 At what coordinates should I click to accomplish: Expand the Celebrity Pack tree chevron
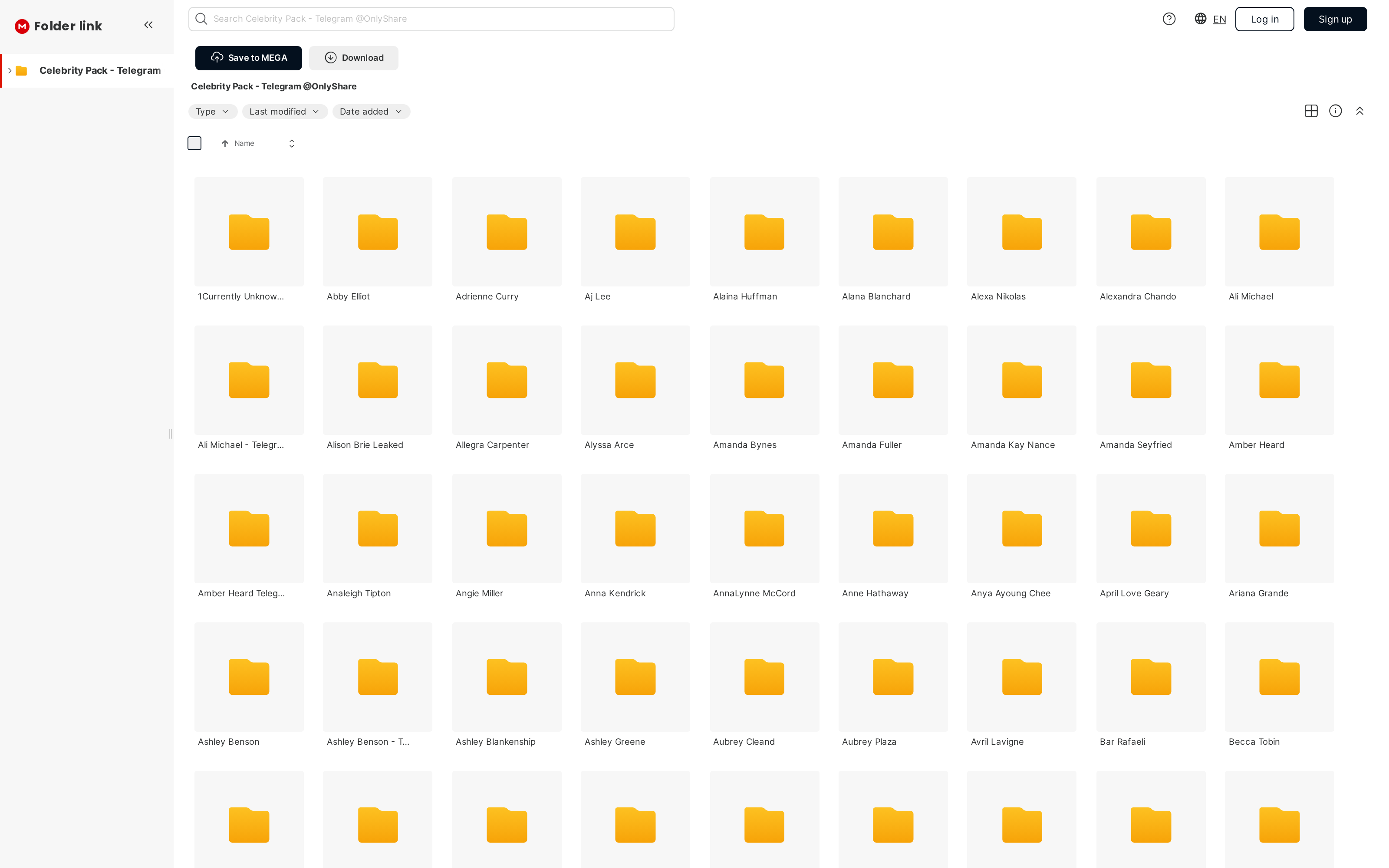10,71
